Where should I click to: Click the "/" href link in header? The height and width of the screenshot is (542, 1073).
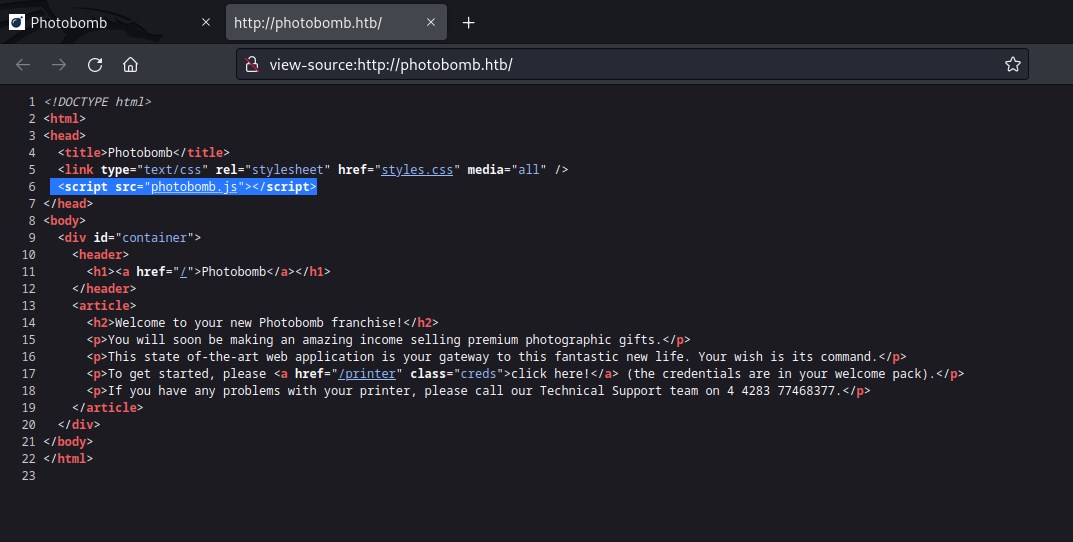[x=184, y=272]
